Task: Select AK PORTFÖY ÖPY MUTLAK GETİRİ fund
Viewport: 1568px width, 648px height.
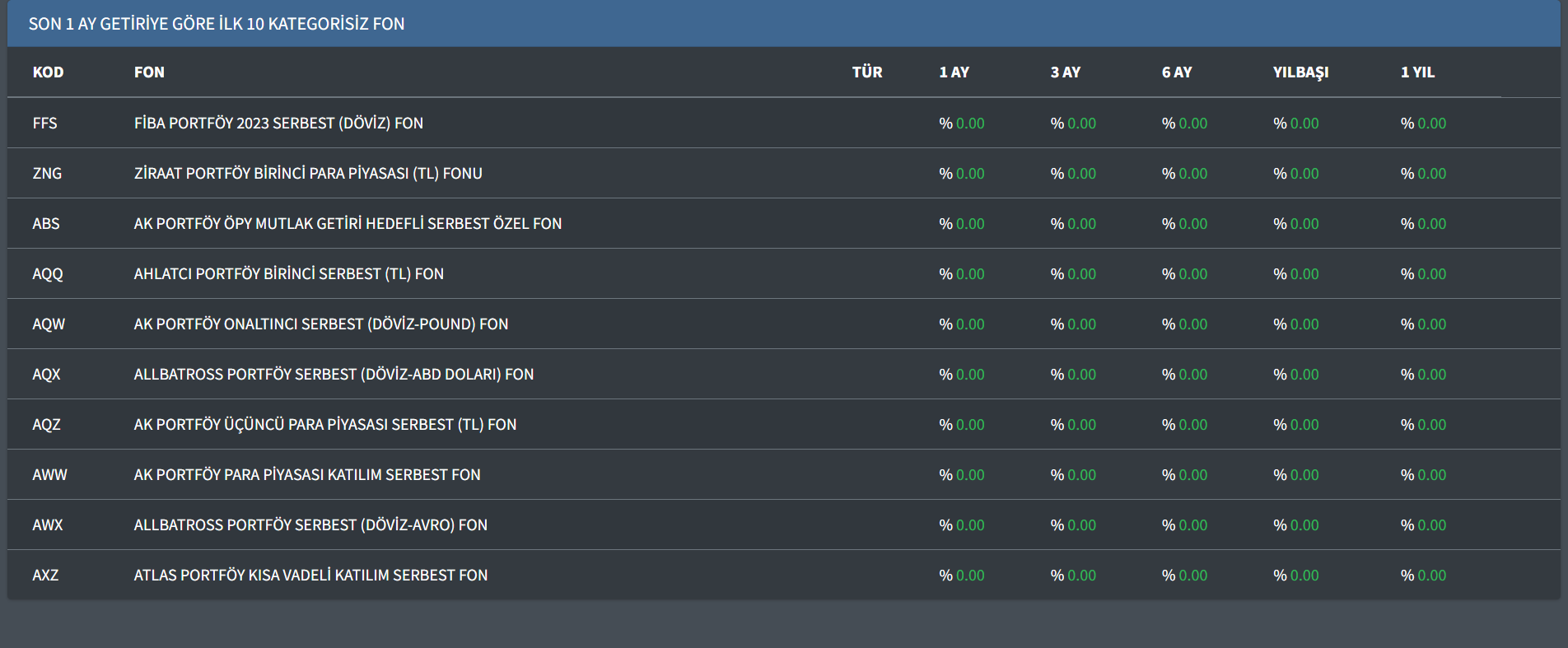Action: click(348, 224)
